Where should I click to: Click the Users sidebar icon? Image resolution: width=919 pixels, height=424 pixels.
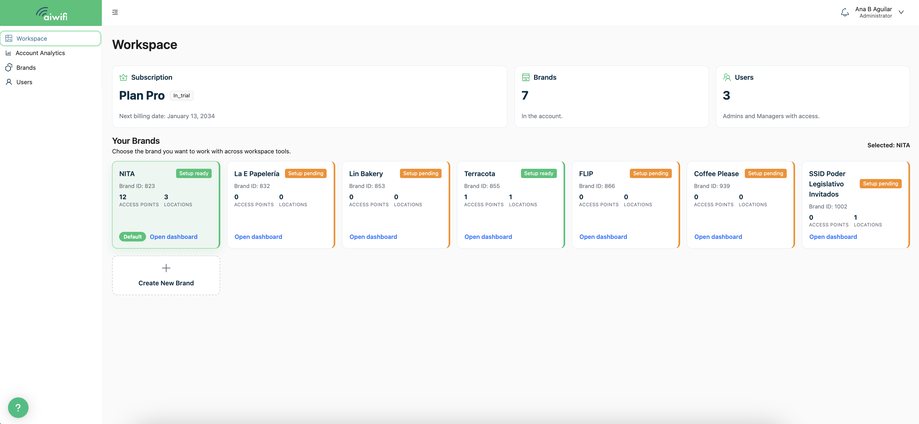click(x=9, y=82)
